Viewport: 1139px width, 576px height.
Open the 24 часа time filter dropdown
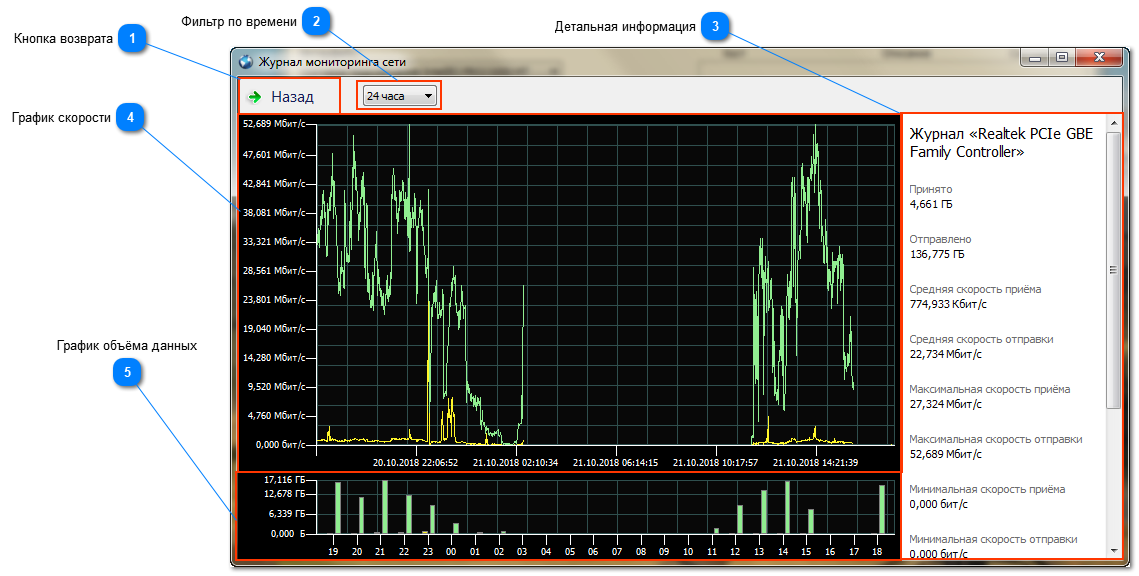400,96
